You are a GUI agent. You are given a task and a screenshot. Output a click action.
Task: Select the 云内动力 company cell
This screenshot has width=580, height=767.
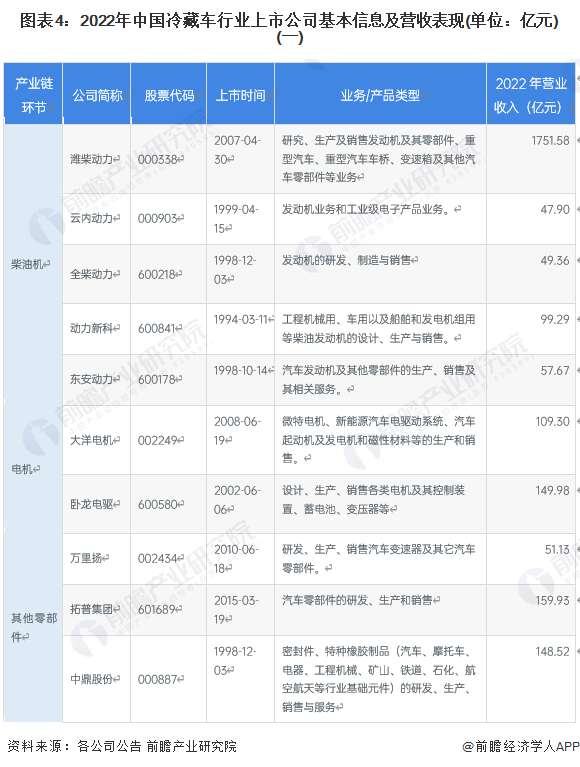(x=94, y=218)
